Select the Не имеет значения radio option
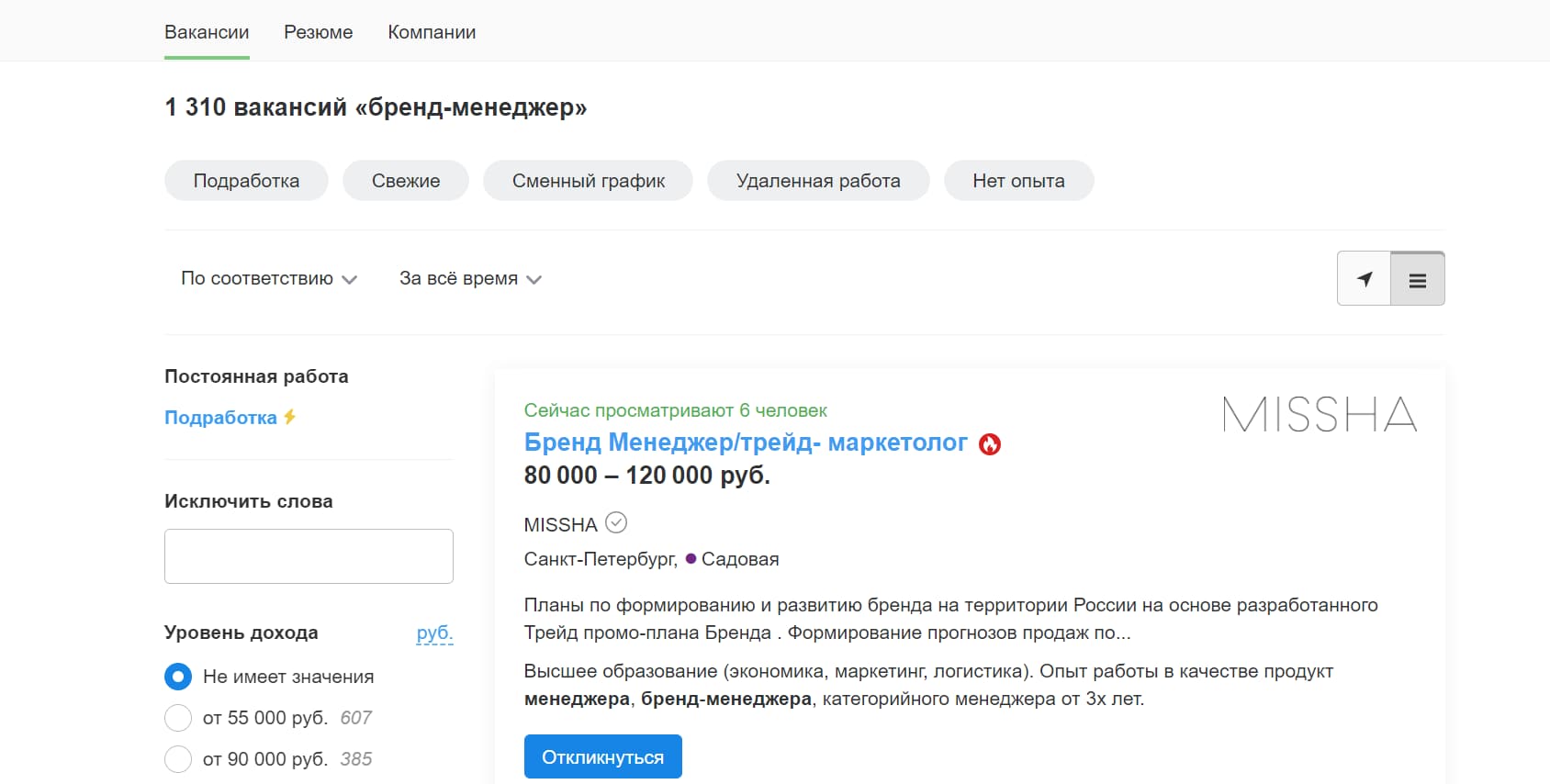The height and width of the screenshot is (784, 1550). [x=176, y=677]
